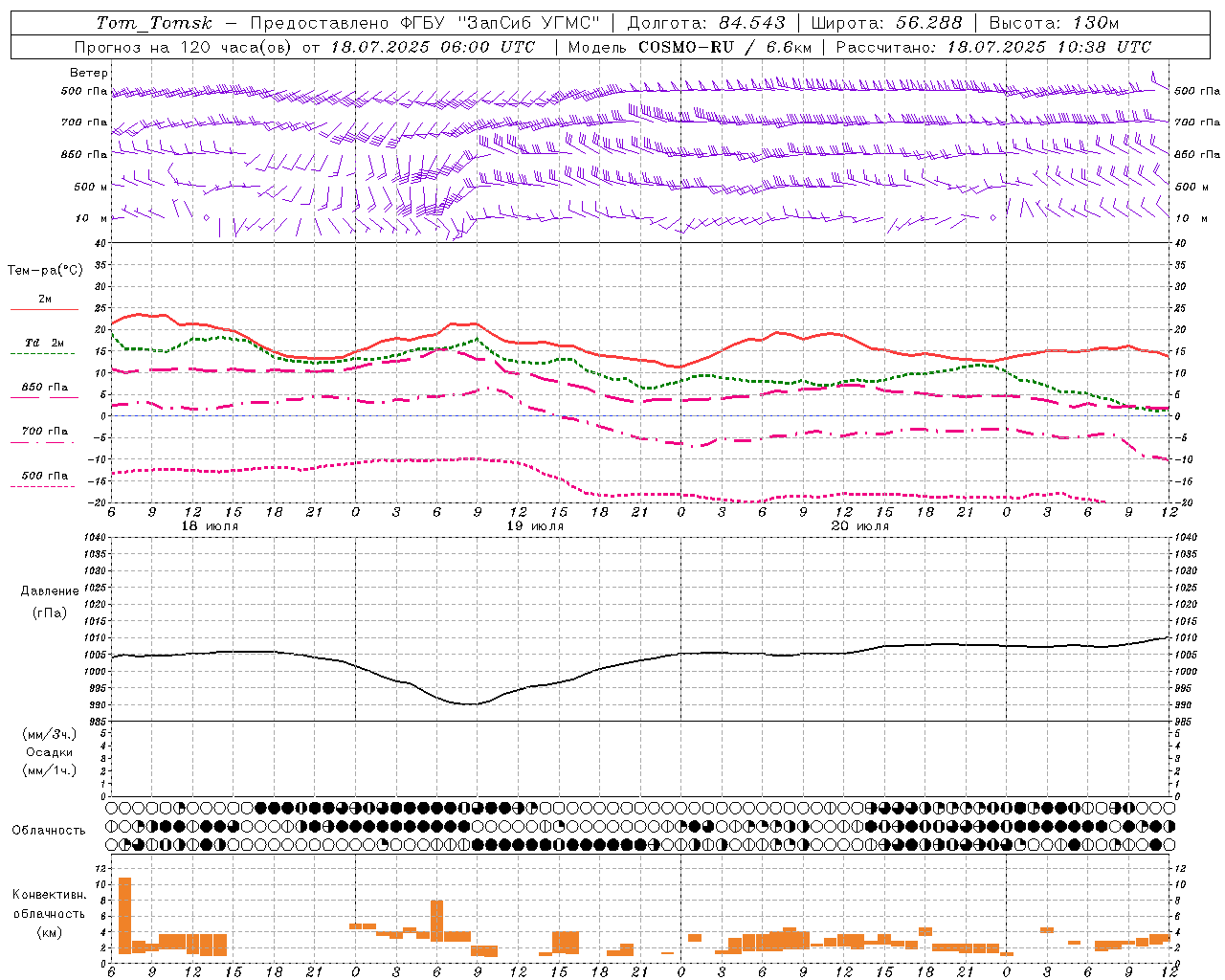Screen dimensions: 1225x980
Task: Click the Tom_Tomsk station title
Action: (154, 23)
